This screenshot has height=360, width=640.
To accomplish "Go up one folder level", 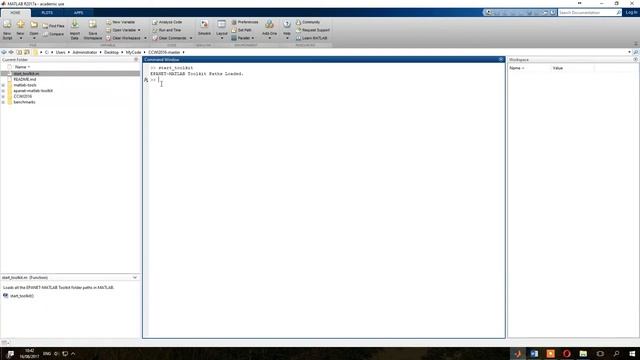I will pos(19,52).
